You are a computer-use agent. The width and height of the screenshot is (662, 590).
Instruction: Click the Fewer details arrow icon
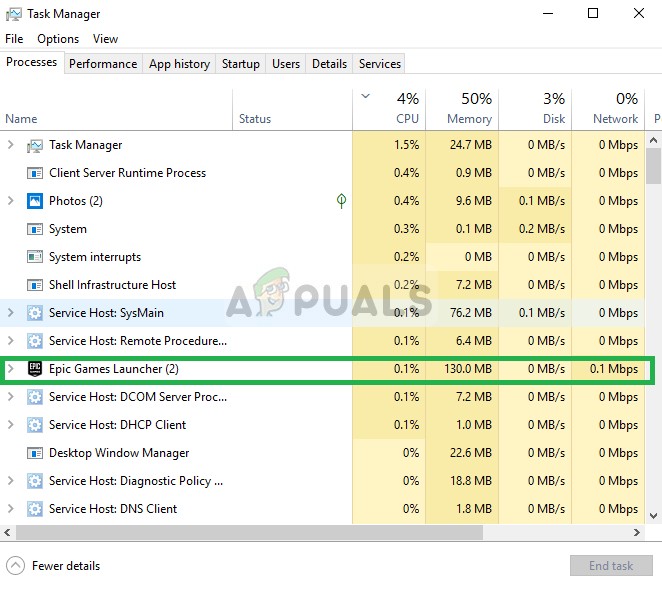pyautogui.click(x=16, y=566)
